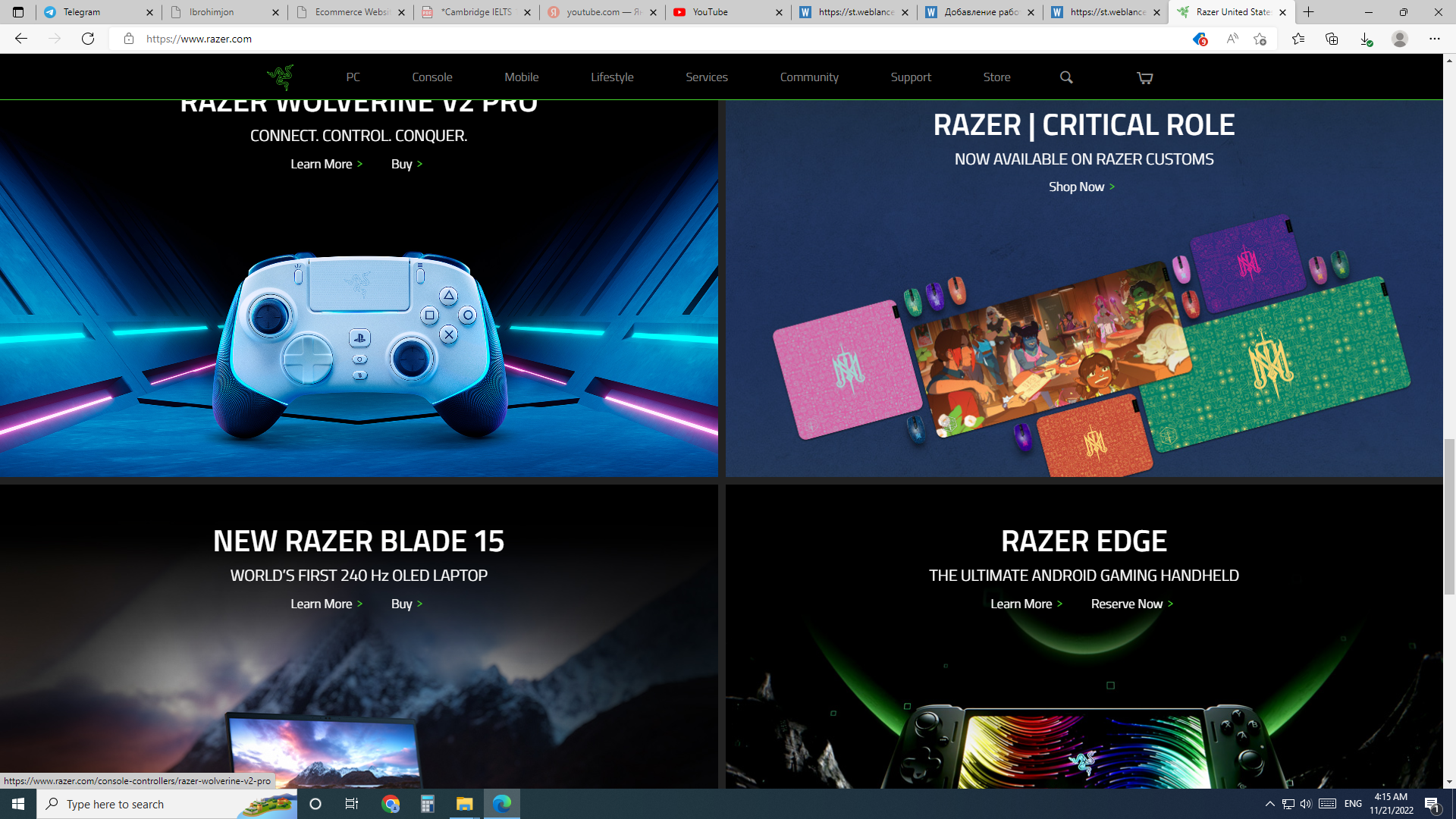Click the white Wolverine V2 Pro controller image

(x=359, y=345)
